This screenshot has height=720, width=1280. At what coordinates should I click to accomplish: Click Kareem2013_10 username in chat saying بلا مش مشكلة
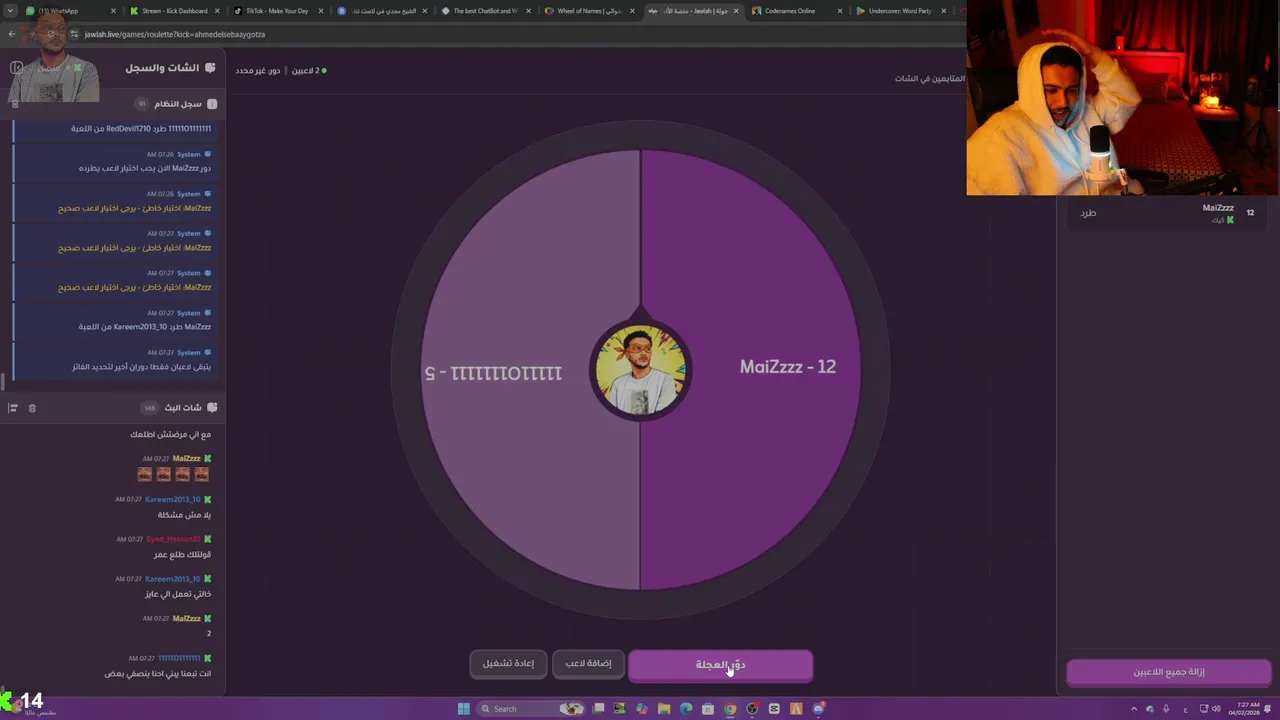pyautogui.click(x=172, y=499)
